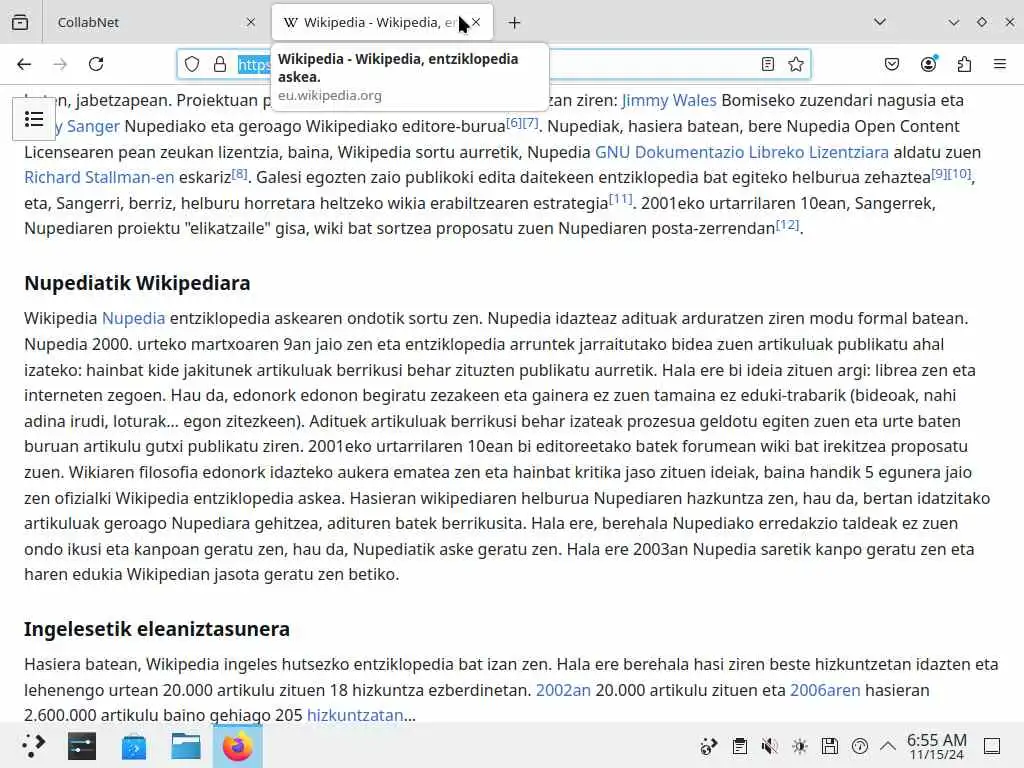
Task: Open tracking protection shield icon
Action: (x=192, y=64)
